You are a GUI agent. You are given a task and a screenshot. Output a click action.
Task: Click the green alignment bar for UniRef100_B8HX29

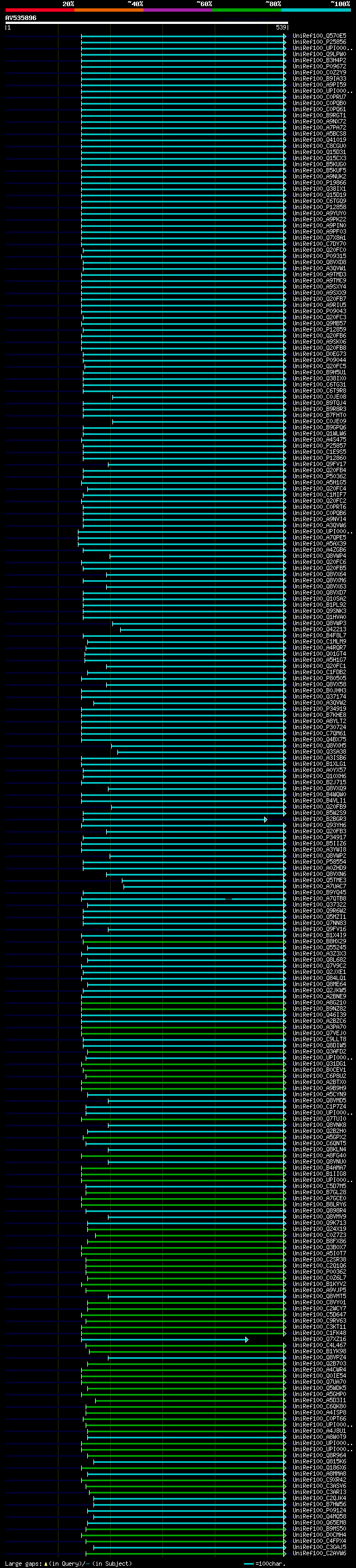pos(184,942)
